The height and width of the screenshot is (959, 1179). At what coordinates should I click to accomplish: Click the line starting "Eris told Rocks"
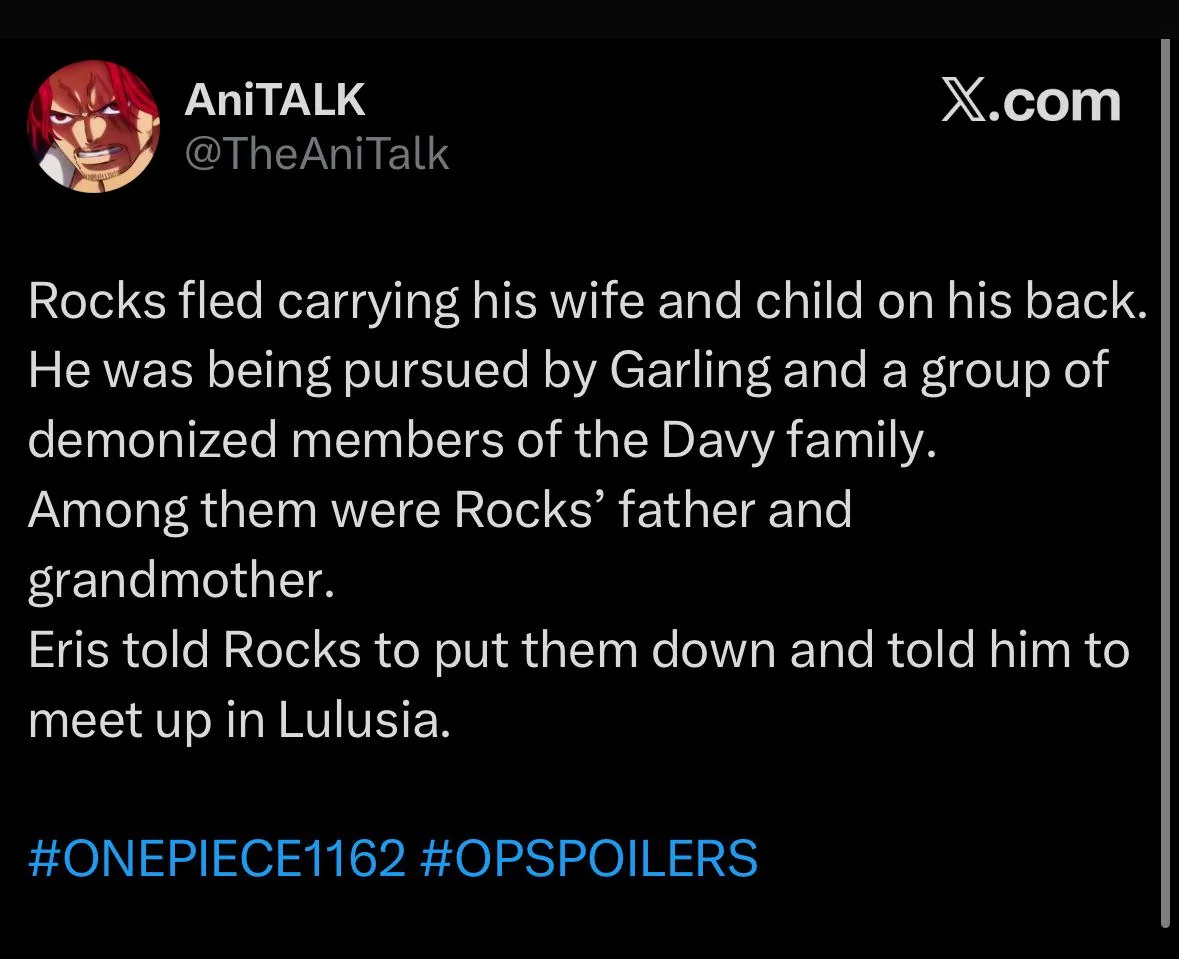tap(578, 650)
